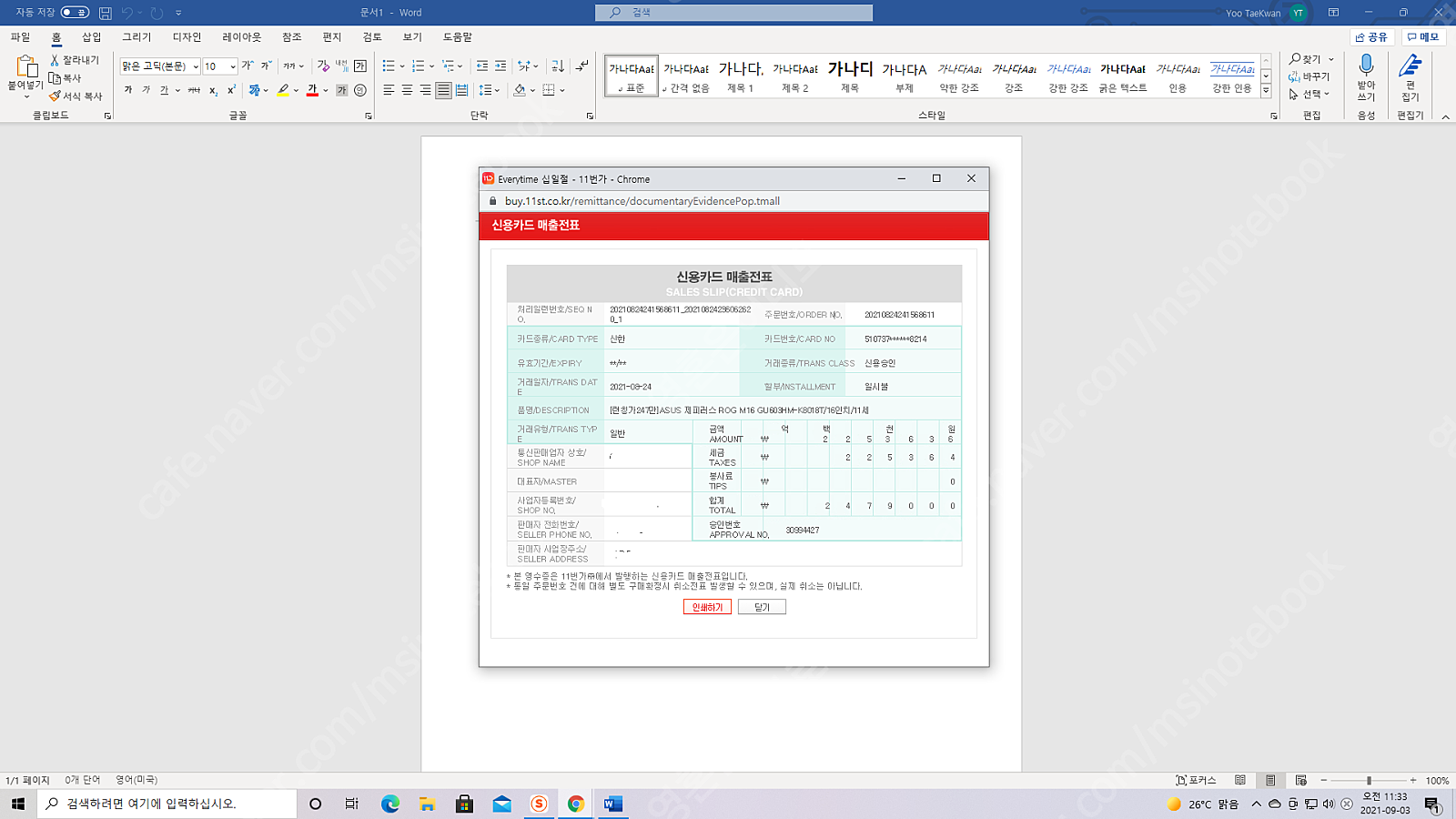Toggle the AutoSave switch
The image size is (1456, 819).
pos(75,13)
